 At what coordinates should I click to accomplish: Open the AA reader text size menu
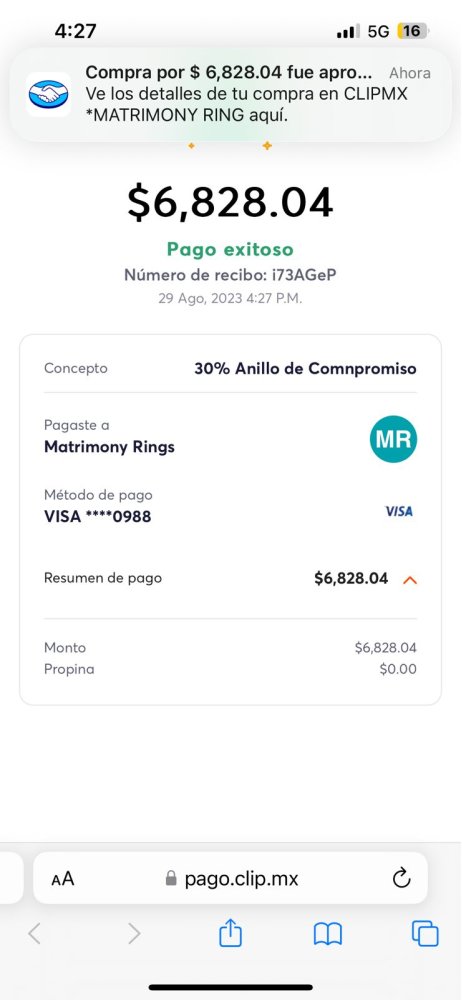click(63, 879)
